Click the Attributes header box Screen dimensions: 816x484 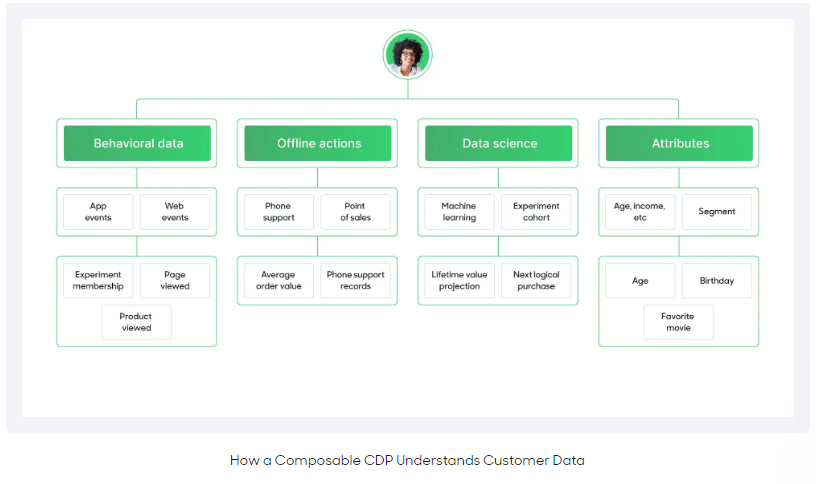(680, 143)
